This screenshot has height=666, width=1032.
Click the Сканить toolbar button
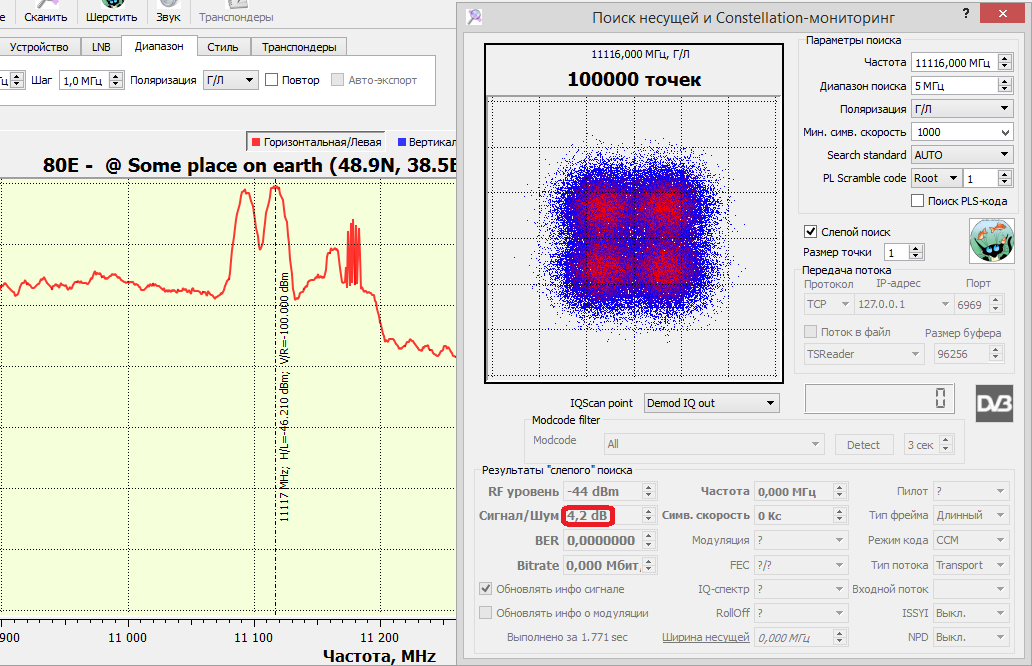(45, 12)
